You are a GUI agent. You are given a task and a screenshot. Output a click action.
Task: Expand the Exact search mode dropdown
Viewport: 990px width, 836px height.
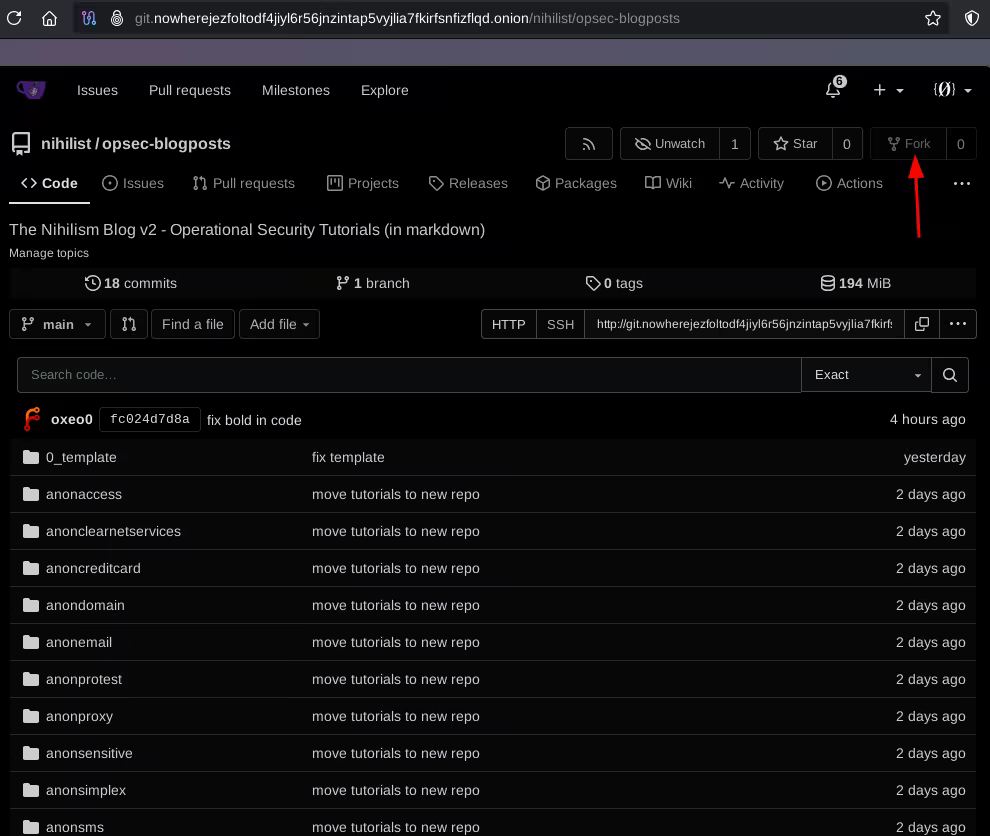pos(866,375)
